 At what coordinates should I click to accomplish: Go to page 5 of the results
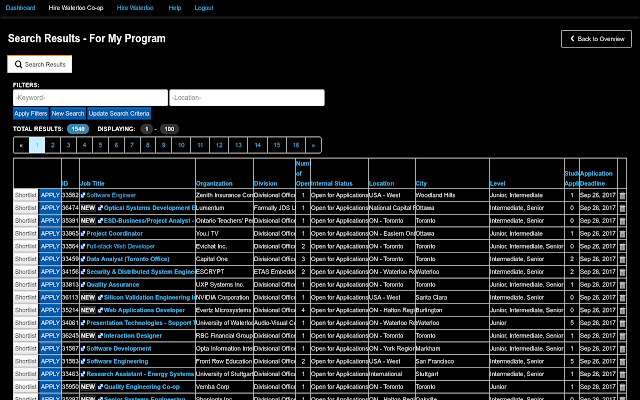[x=101, y=145]
